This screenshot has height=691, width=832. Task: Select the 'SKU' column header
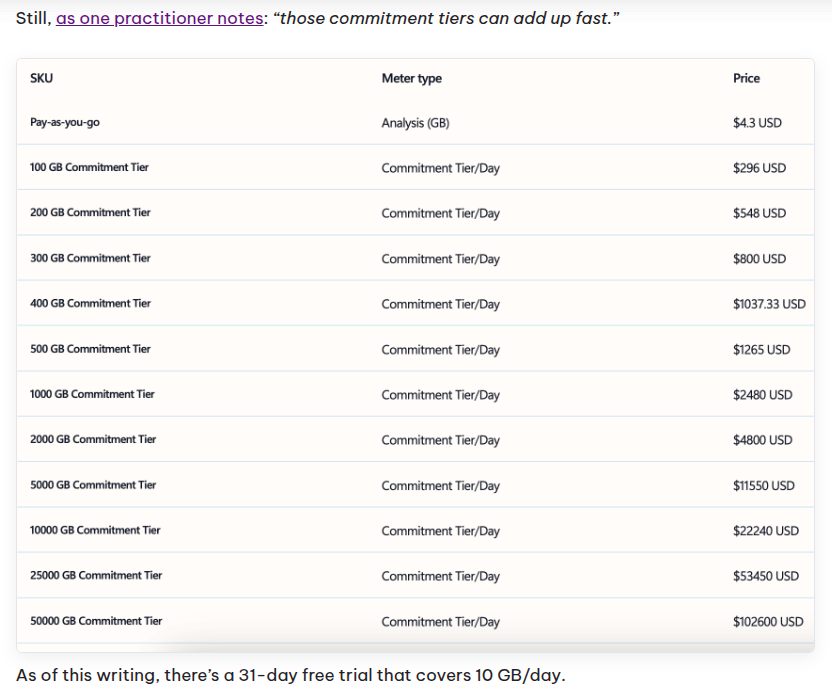[x=41, y=78]
